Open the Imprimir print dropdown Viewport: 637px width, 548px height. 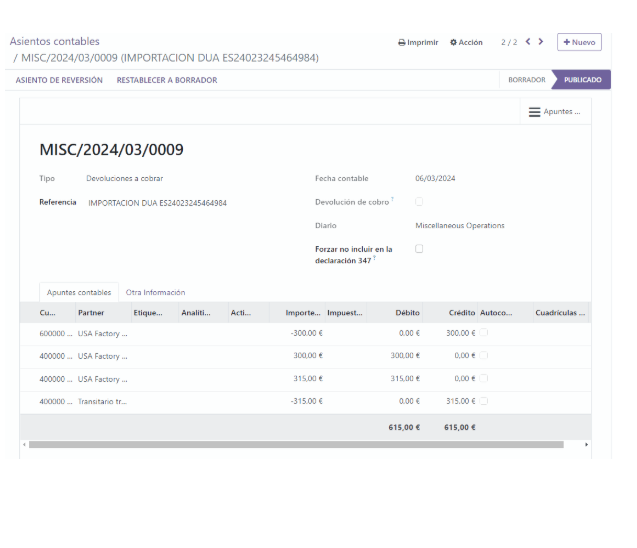418,43
